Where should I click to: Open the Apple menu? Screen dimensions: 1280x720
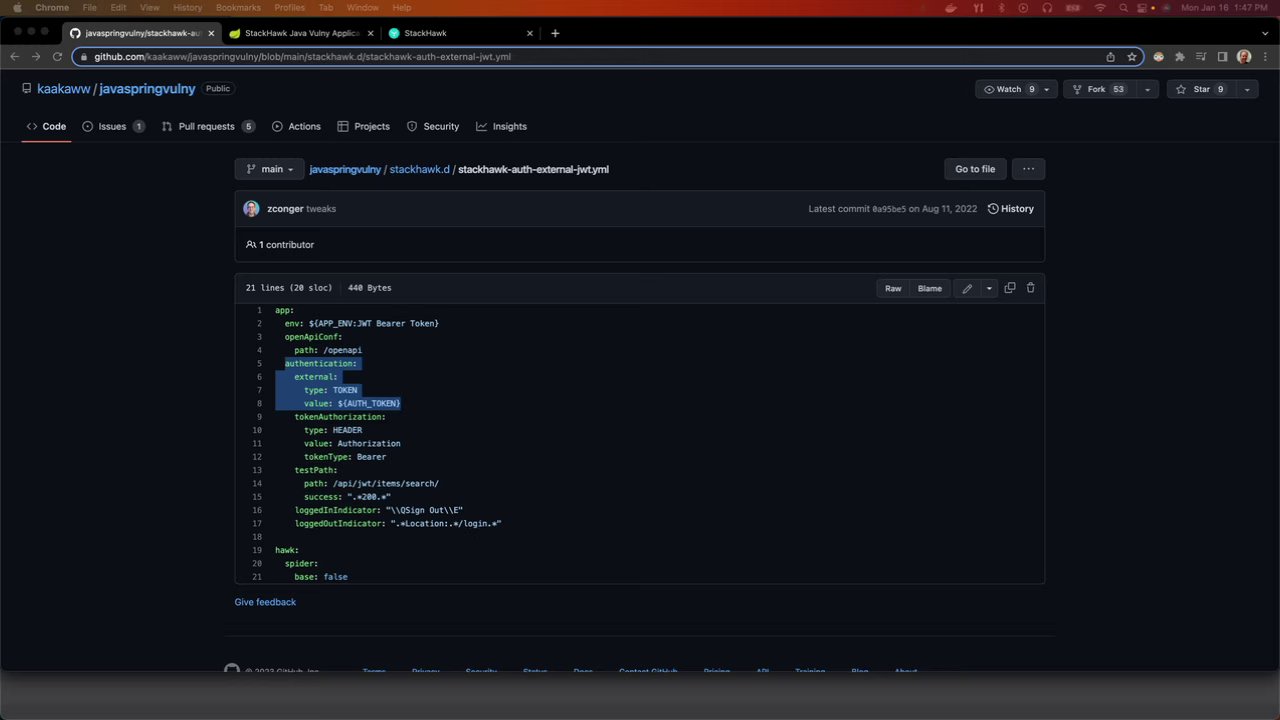pos(17,8)
